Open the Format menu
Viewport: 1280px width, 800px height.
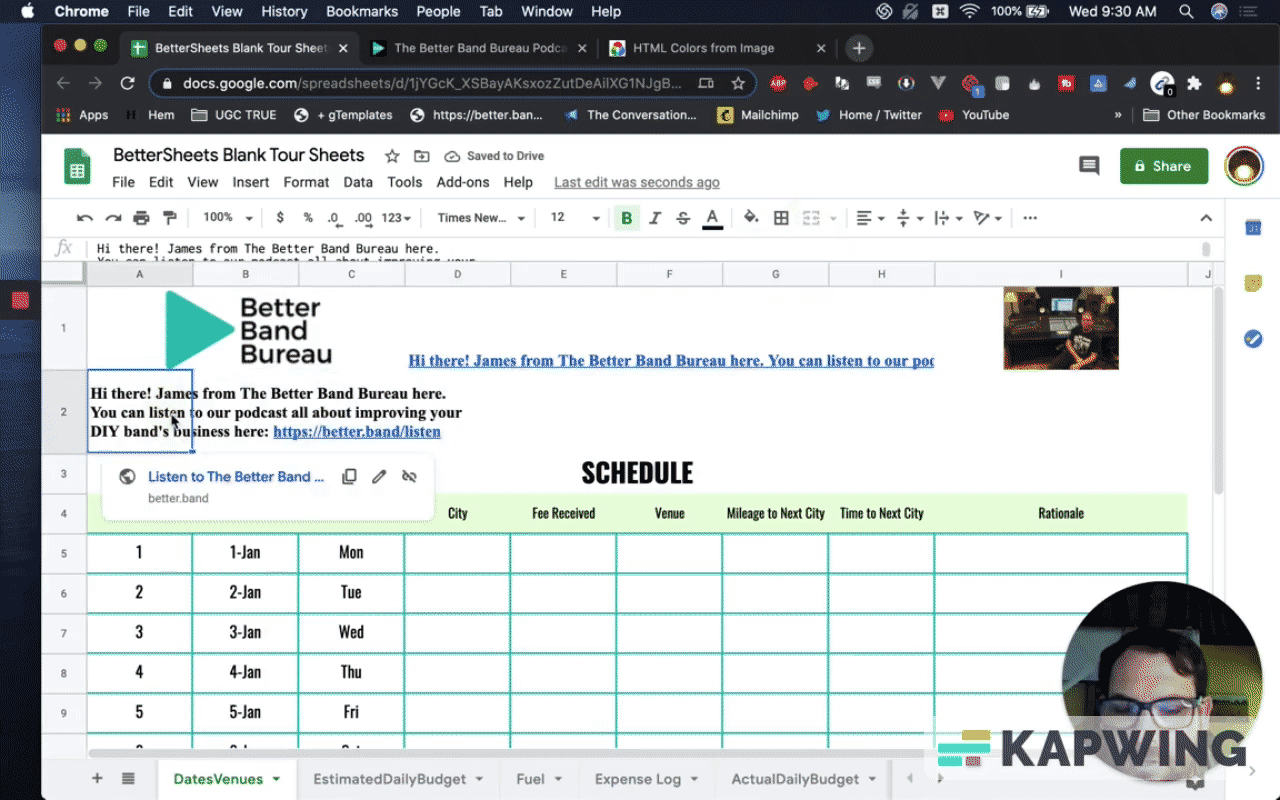click(306, 182)
